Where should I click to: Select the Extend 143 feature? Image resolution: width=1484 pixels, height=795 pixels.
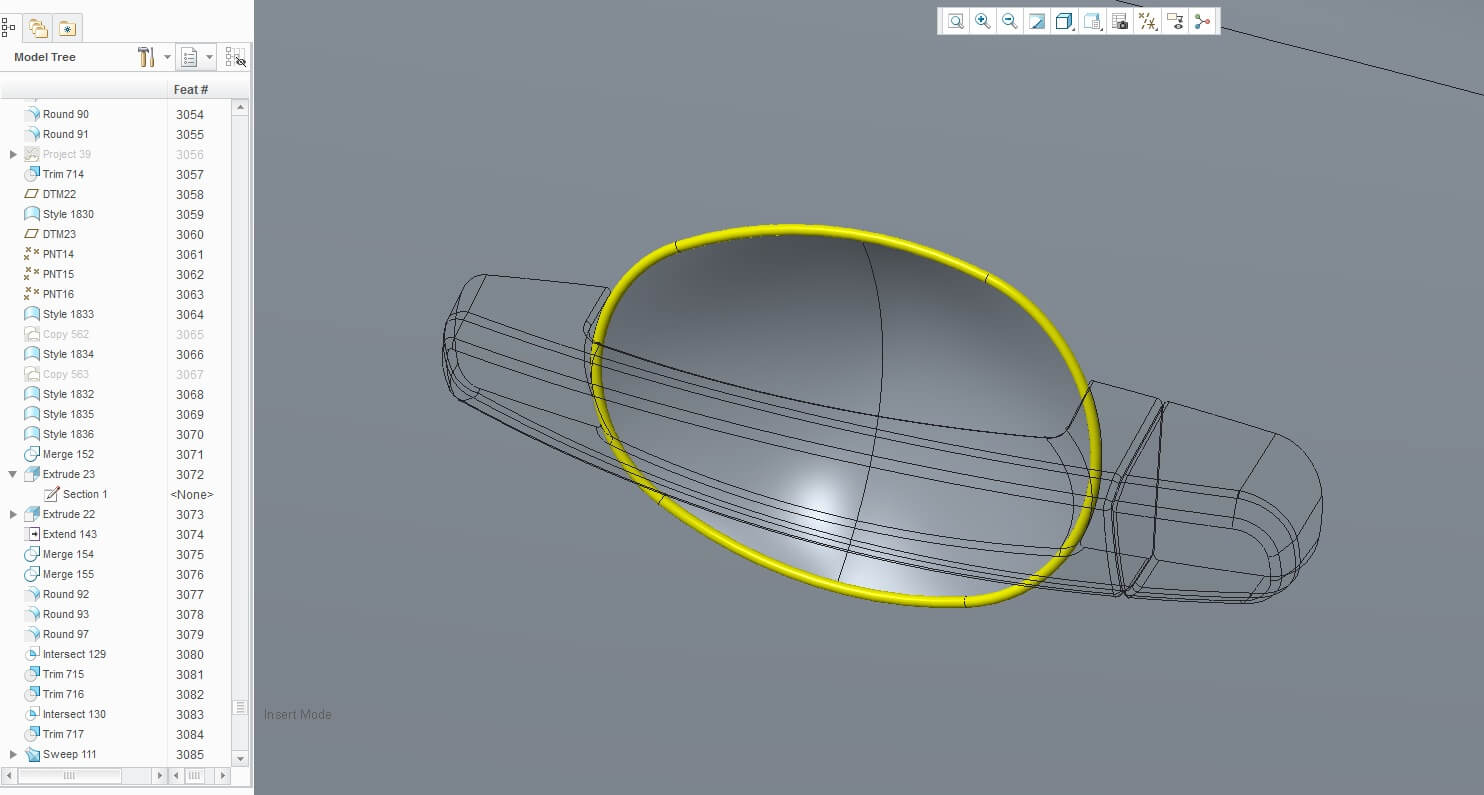click(x=69, y=534)
